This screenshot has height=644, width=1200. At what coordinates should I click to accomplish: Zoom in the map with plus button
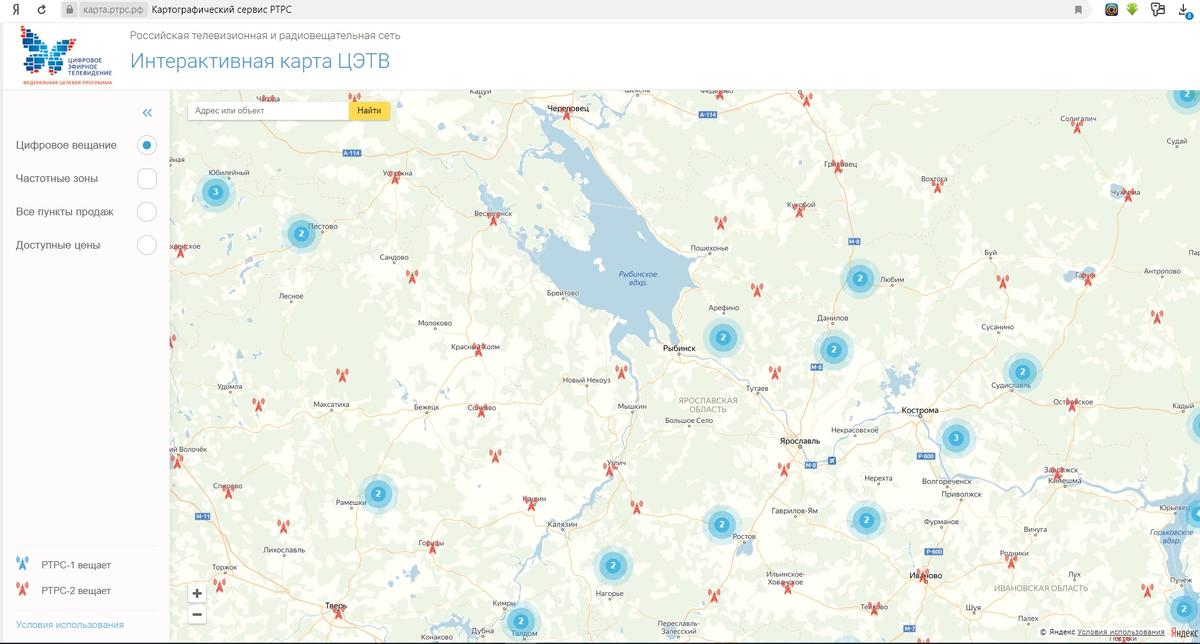(x=197, y=593)
